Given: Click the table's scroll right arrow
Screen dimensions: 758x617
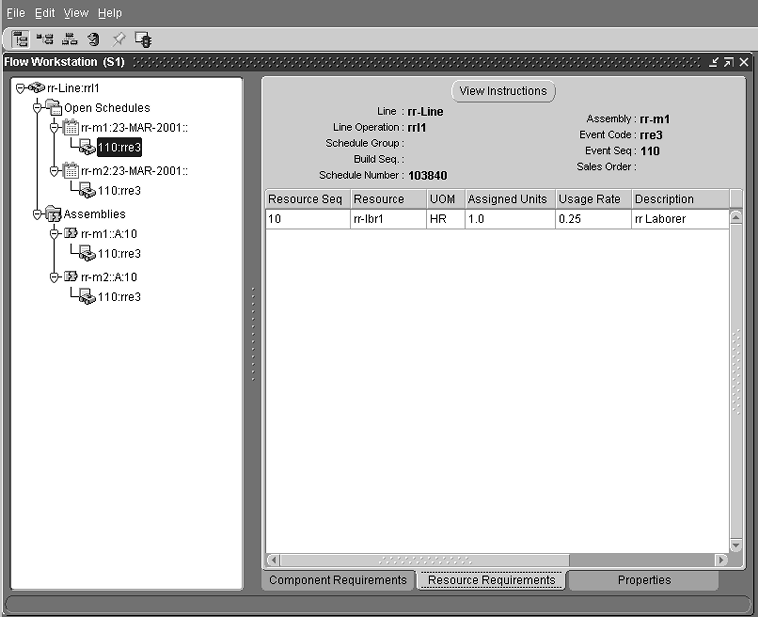Looking at the screenshot, I should point(721,560).
